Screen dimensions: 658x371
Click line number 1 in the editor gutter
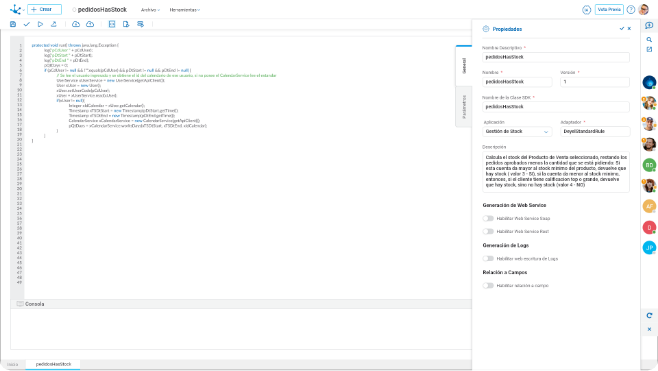click(20, 45)
